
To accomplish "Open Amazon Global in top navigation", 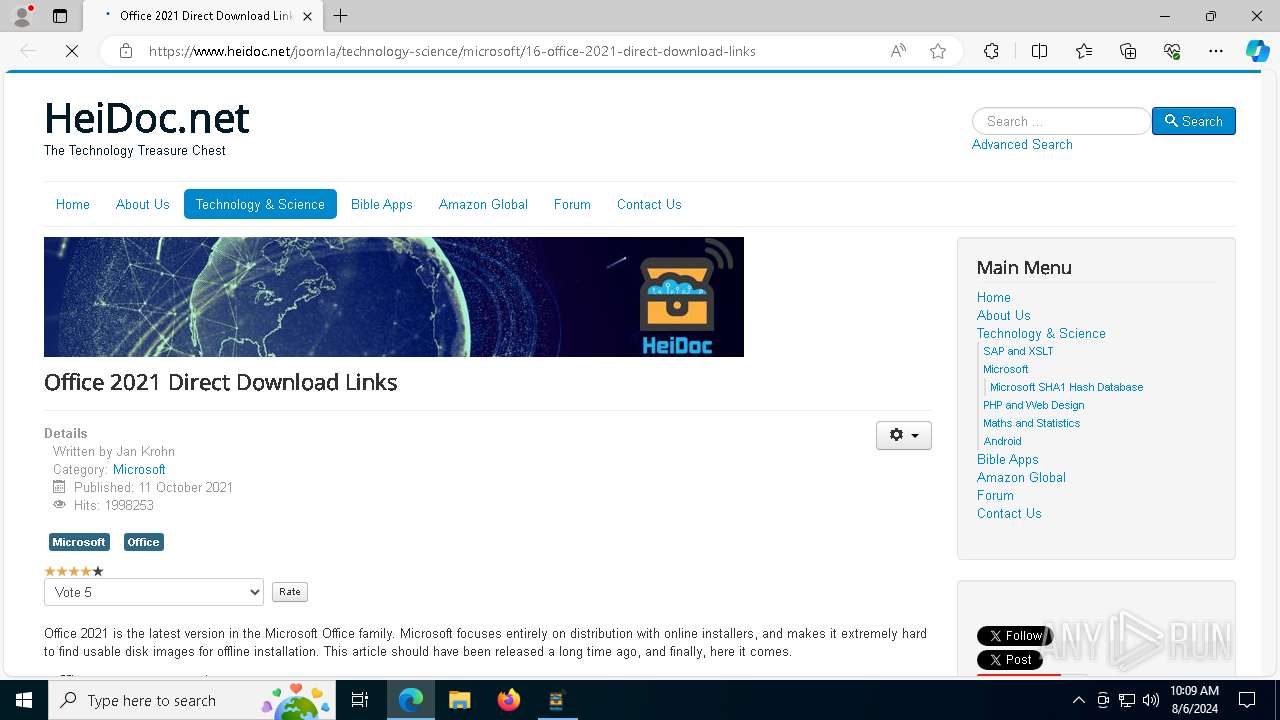I will point(483,204).
